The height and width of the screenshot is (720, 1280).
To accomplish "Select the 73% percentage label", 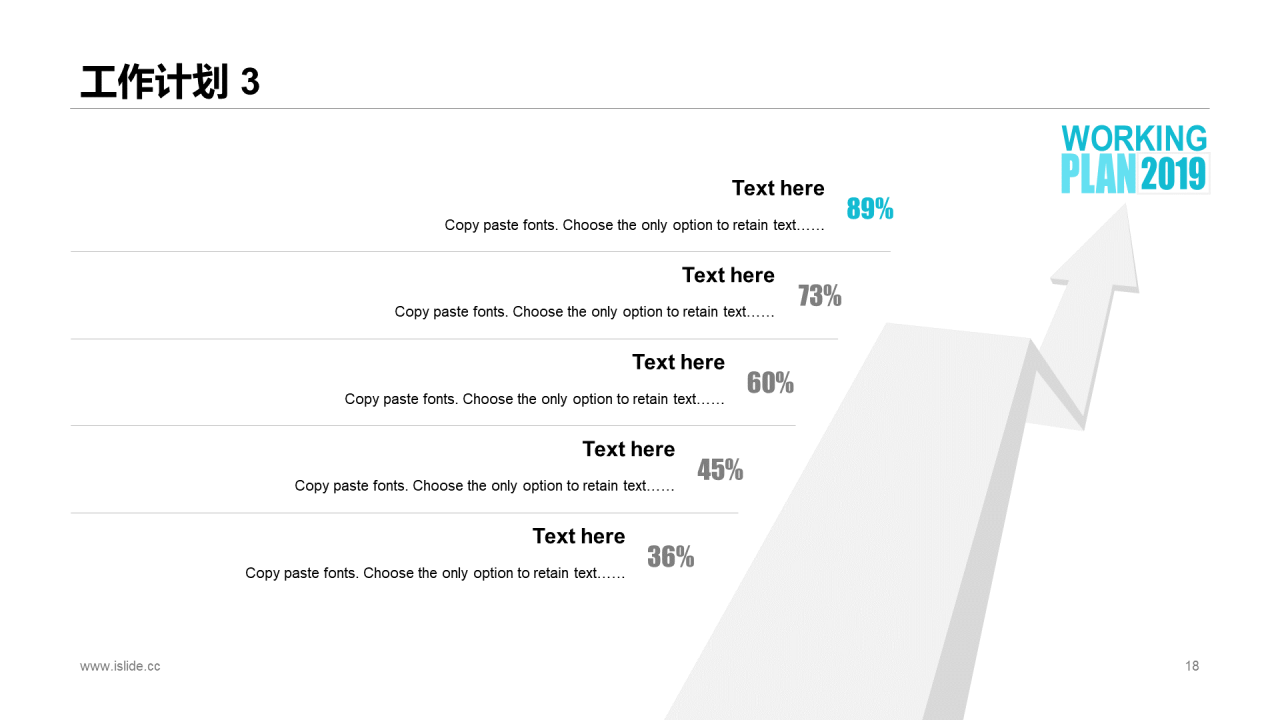I will coord(820,295).
